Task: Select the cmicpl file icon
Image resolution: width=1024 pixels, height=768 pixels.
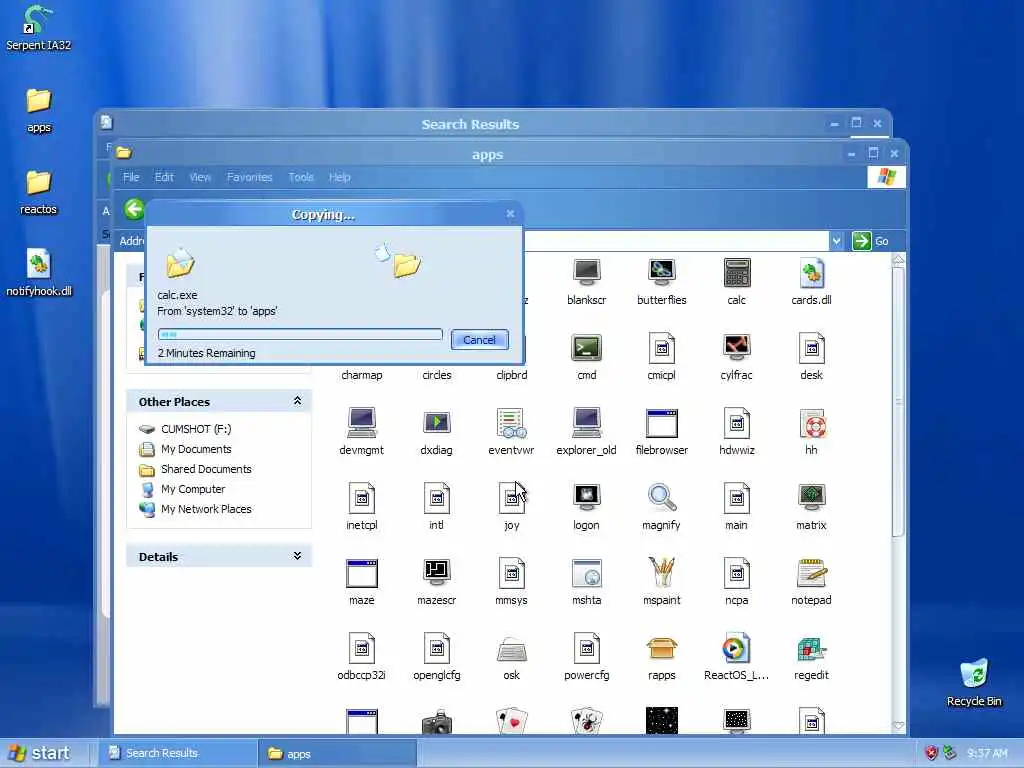Action: (x=662, y=349)
